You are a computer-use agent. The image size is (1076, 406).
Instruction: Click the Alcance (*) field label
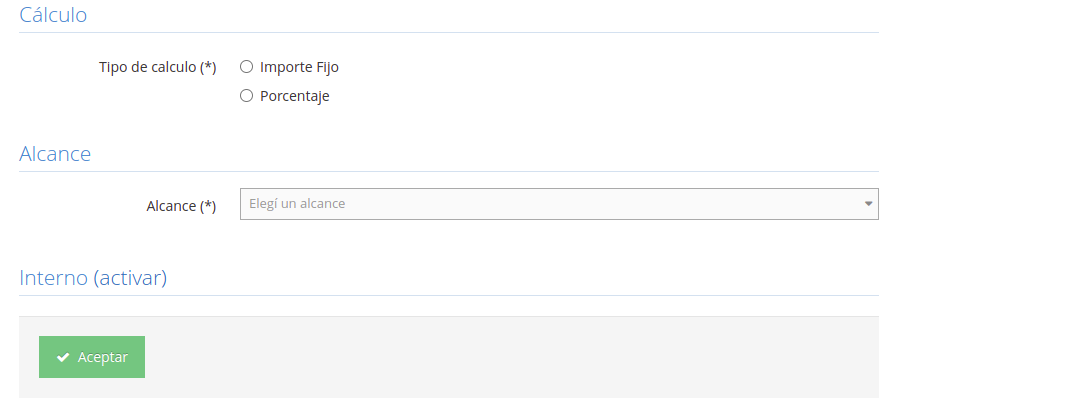pyautogui.click(x=181, y=206)
